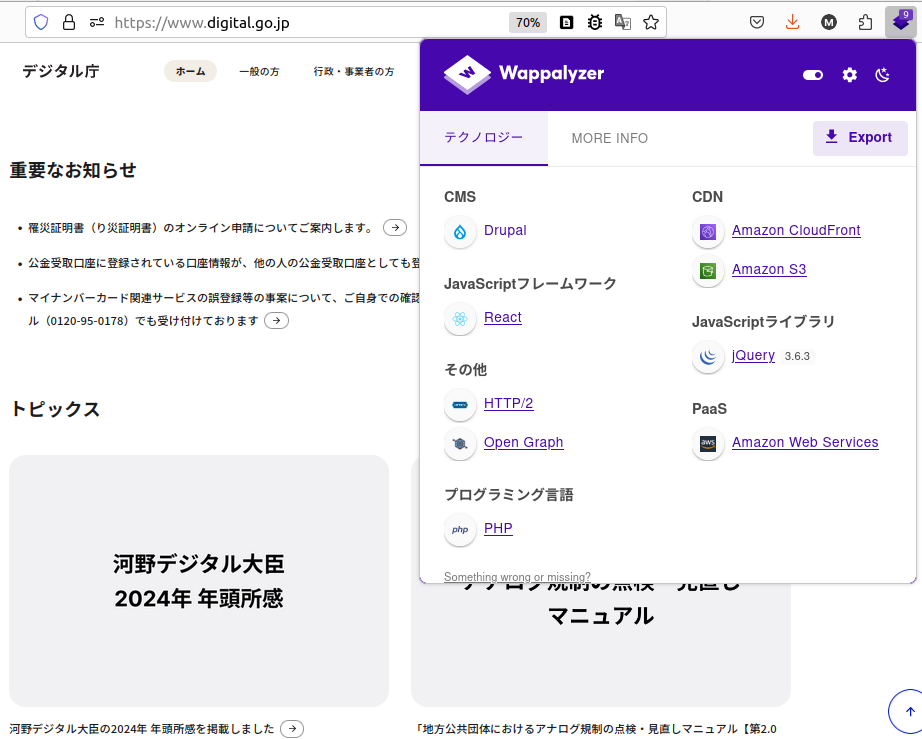Open the Amazon CloudFront link
Screen dimensions: 922x739
(796, 230)
